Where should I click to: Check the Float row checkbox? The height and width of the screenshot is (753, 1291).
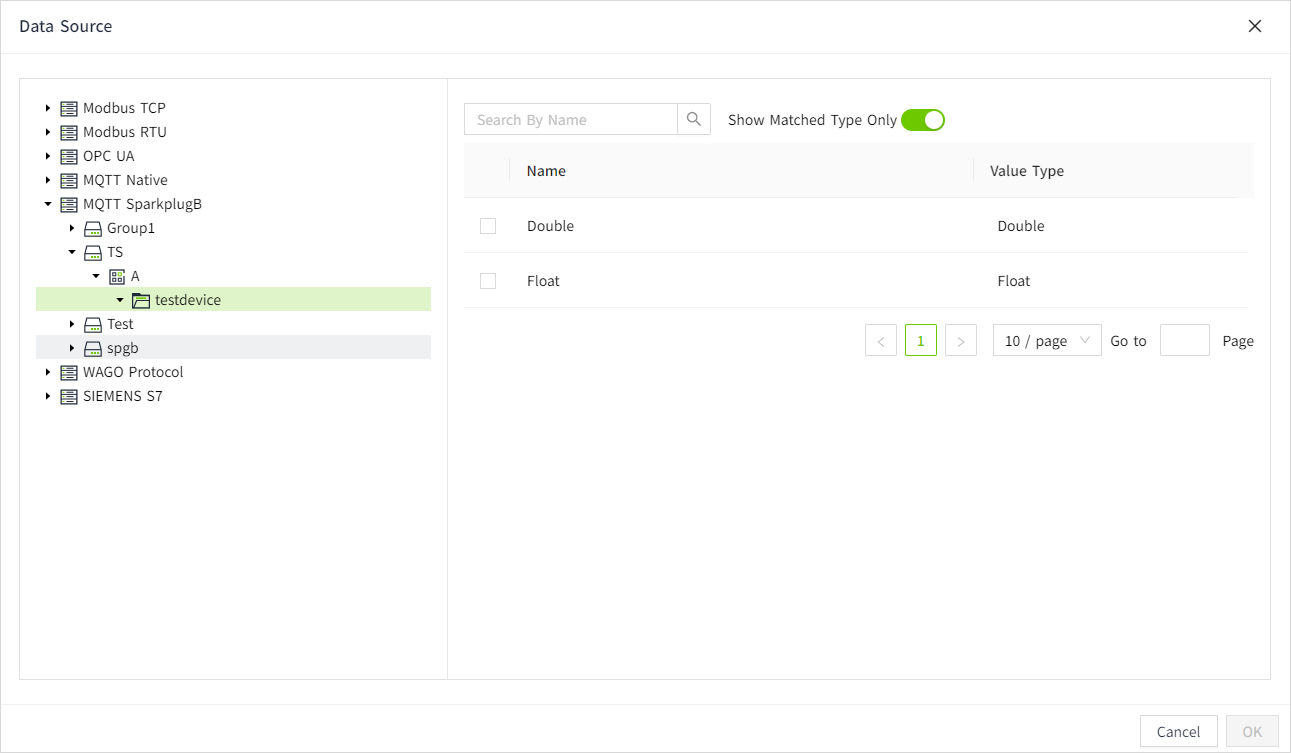488,281
